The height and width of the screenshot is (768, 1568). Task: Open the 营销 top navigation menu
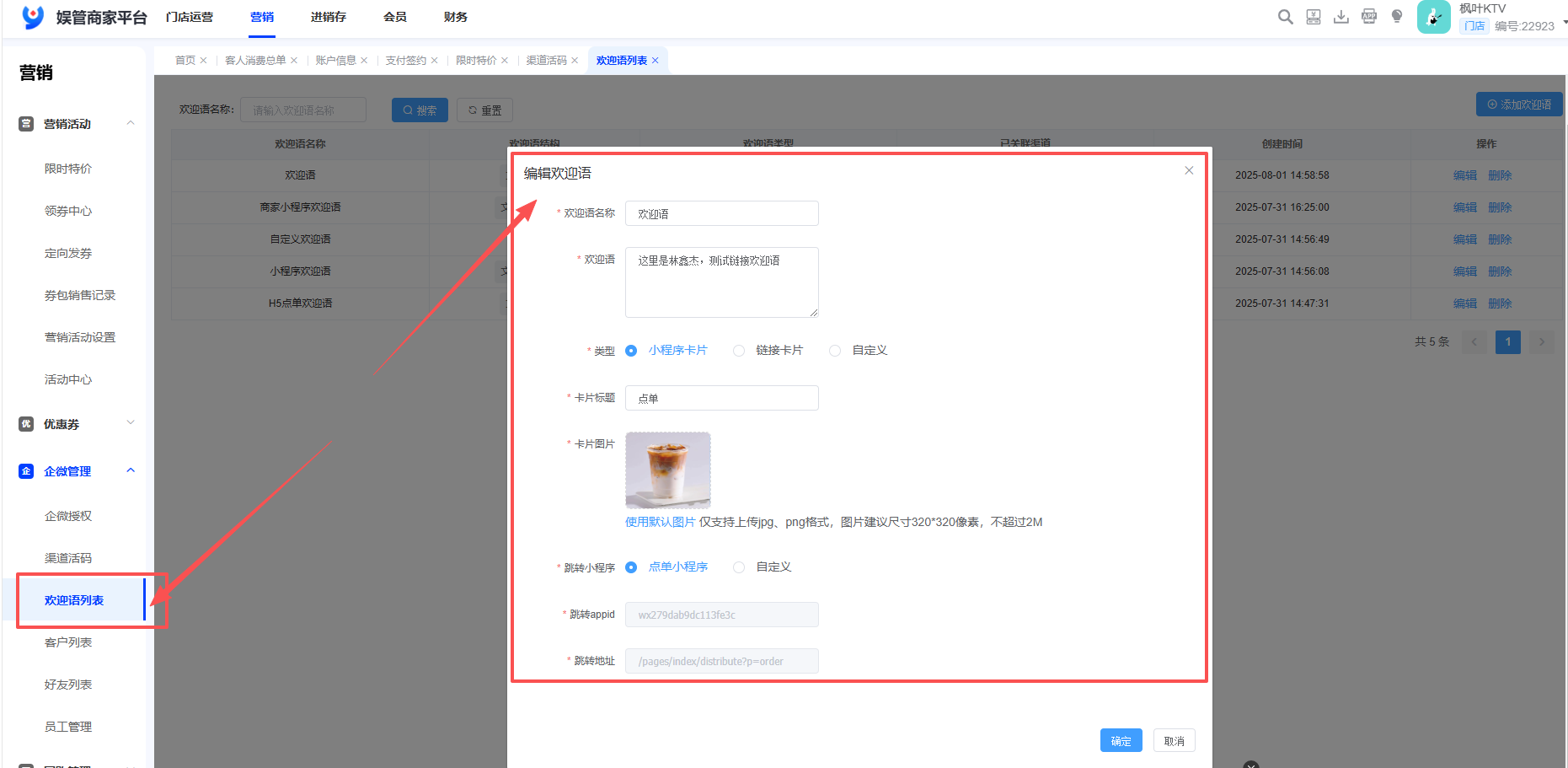coord(262,17)
